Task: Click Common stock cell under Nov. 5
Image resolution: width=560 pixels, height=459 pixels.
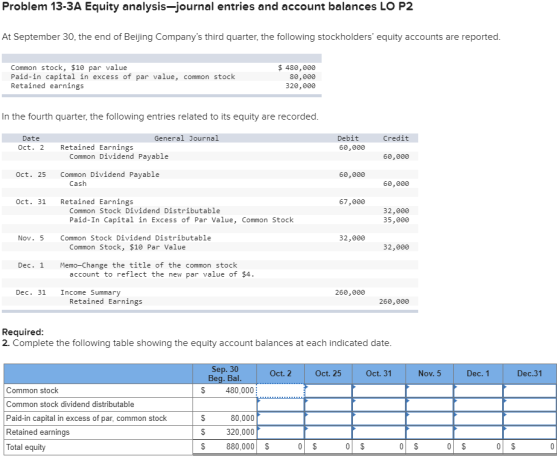Action: 430,390
